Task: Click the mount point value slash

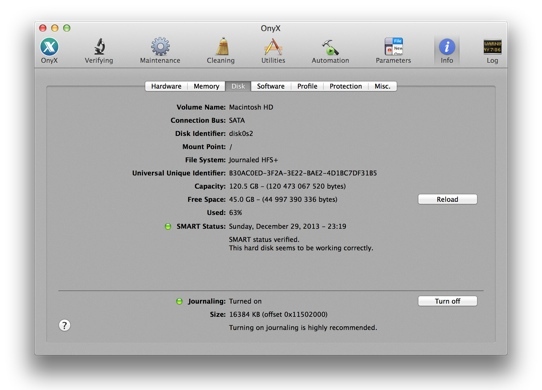Action: [x=231, y=147]
